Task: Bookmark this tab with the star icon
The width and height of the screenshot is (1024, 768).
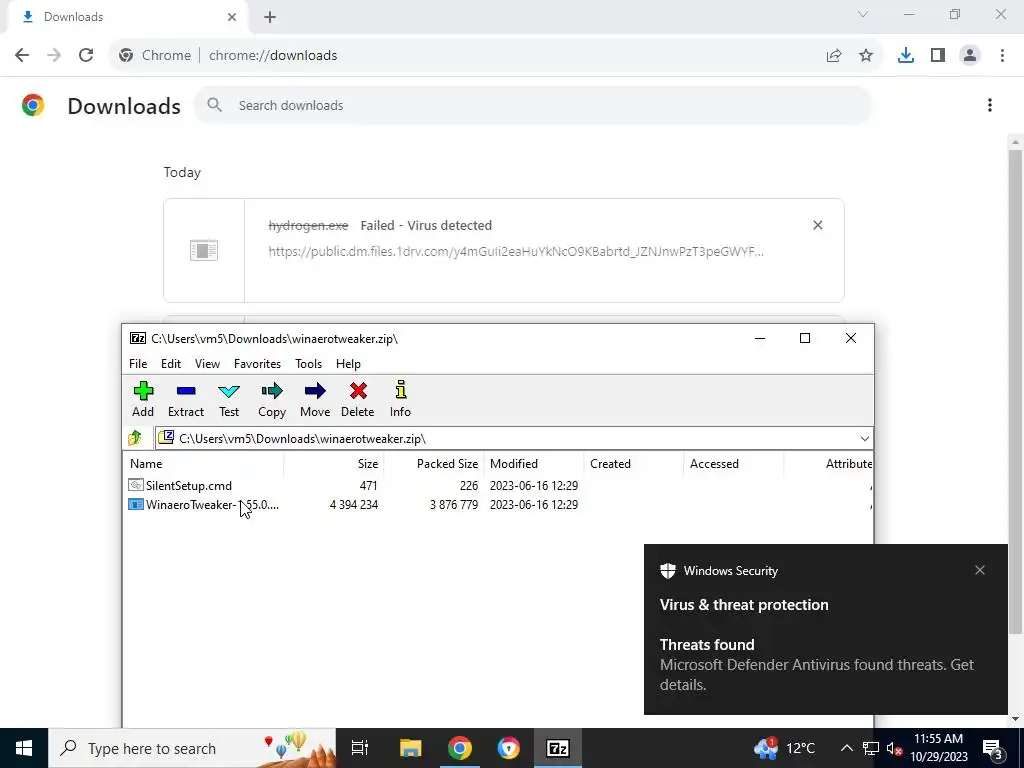Action: [x=866, y=56]
